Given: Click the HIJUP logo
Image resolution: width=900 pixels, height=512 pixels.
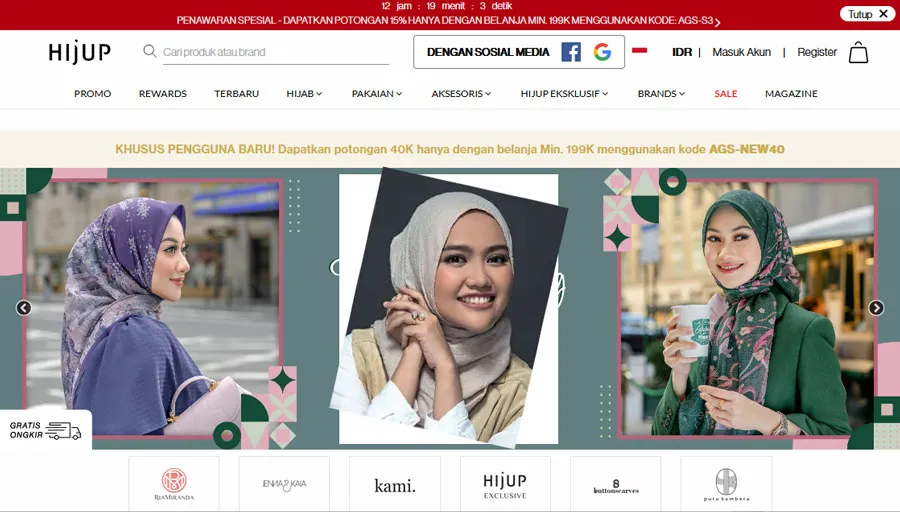Looking at the screenshot, I should coord(80,52).
